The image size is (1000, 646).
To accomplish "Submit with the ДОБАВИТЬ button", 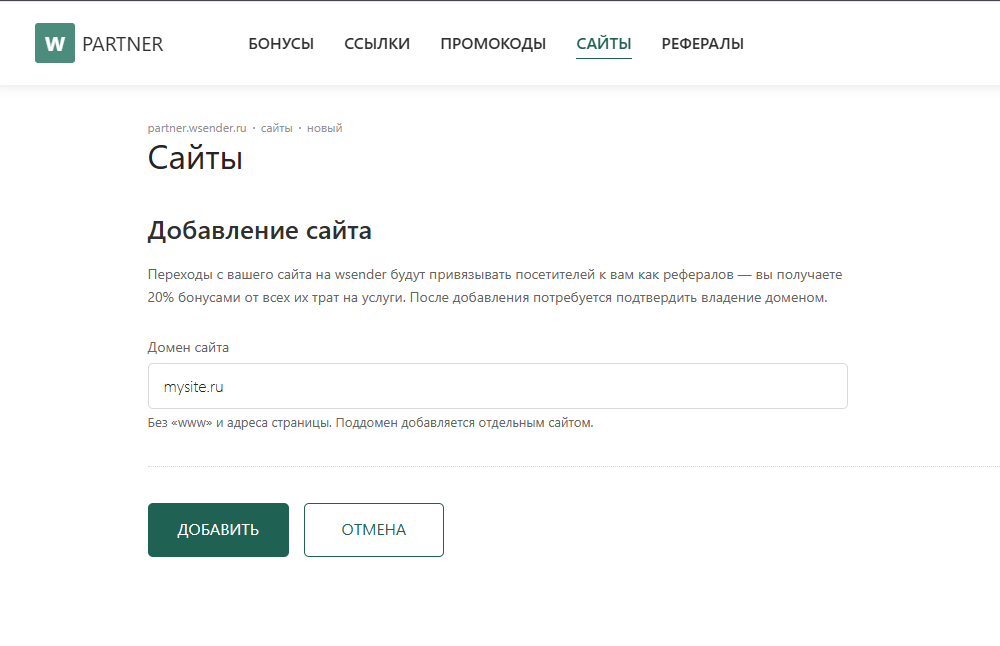I will pos(218,530).
